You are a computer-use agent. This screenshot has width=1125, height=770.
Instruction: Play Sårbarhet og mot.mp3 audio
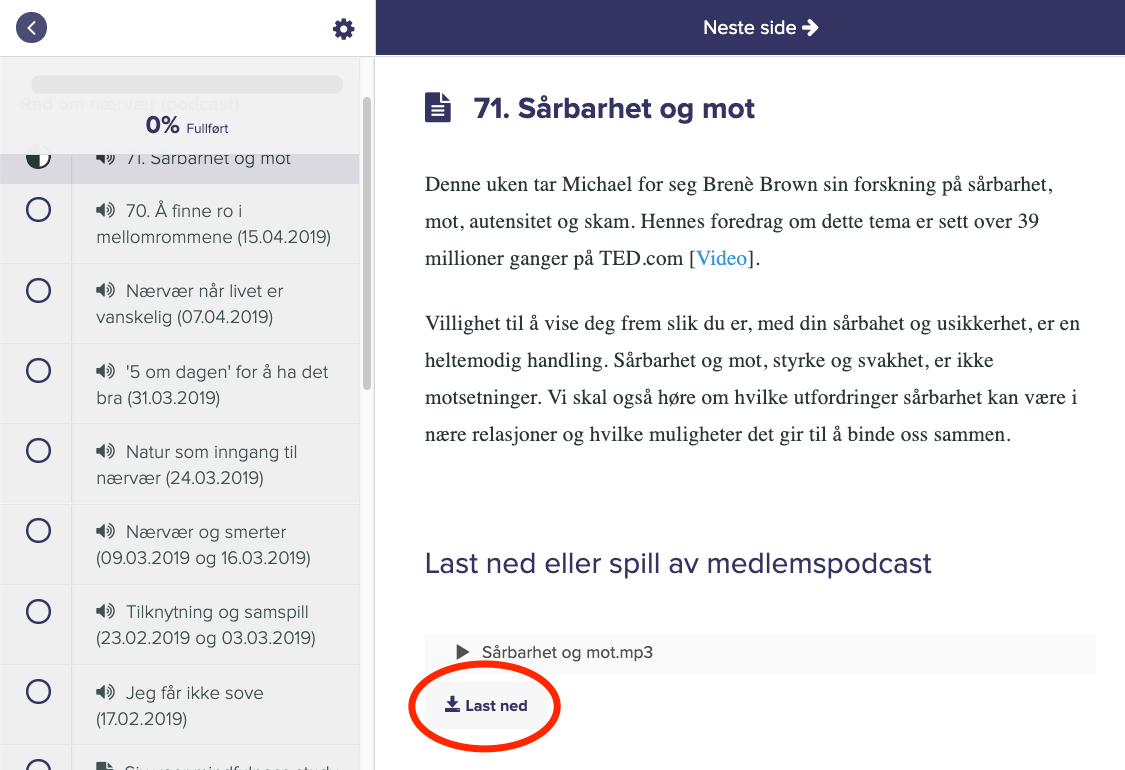pos(463,652)
